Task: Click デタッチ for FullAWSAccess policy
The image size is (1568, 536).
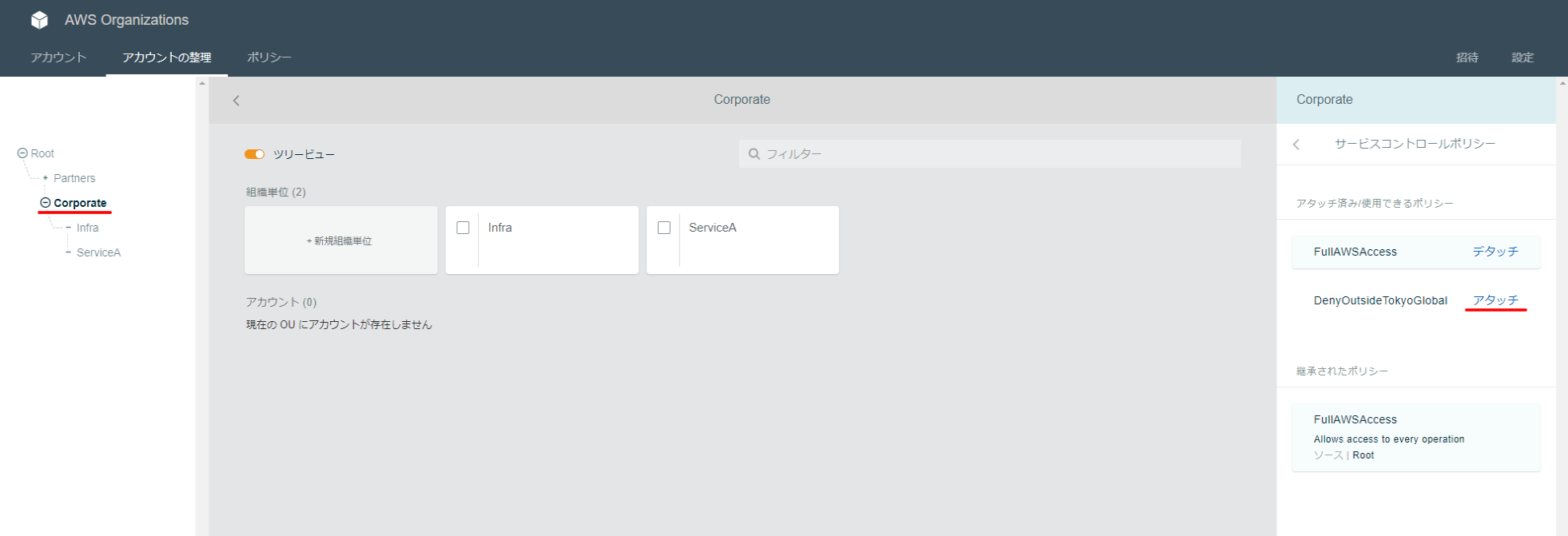Action: click(x=1494, y=252)
